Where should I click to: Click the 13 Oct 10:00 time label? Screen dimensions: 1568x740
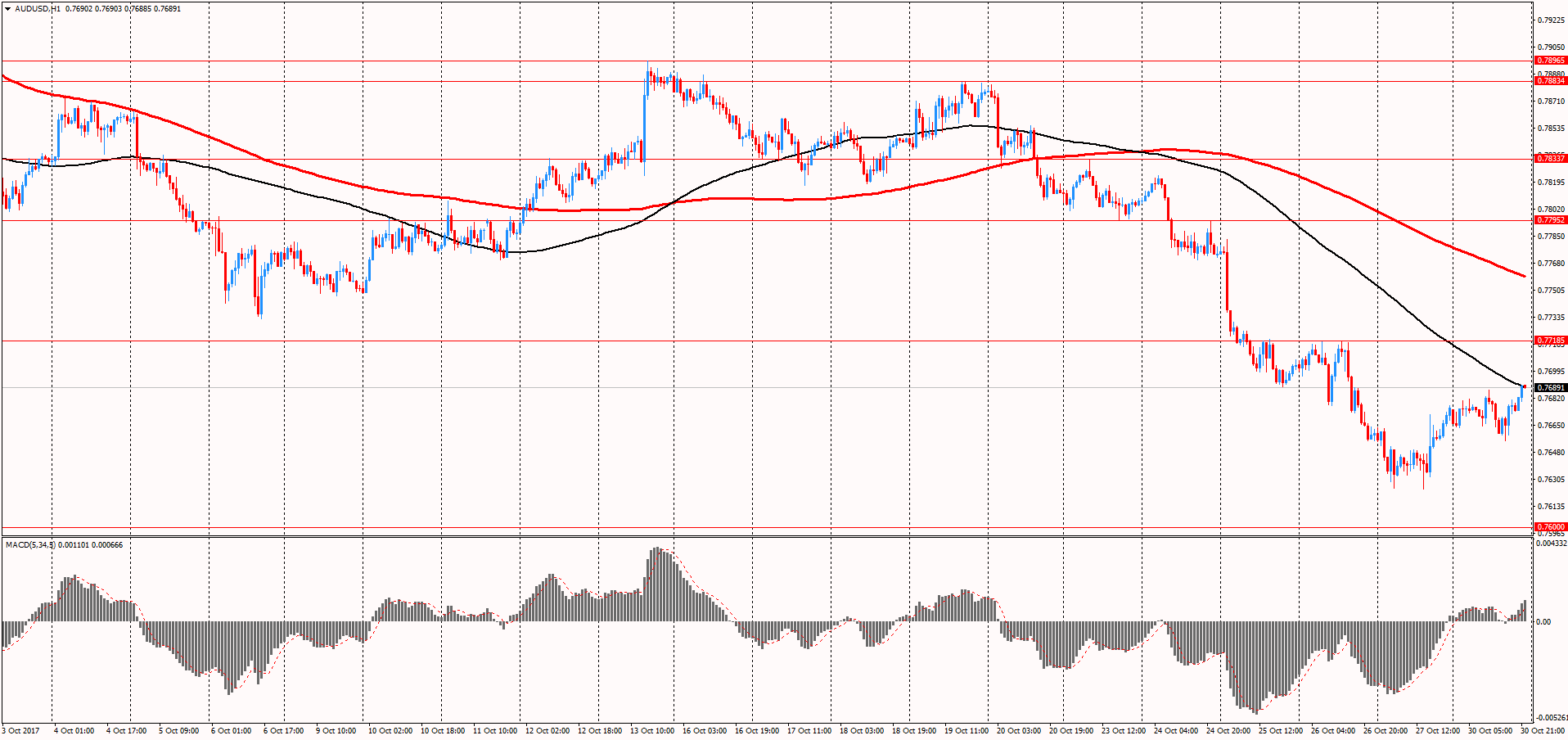pos(653,731)
